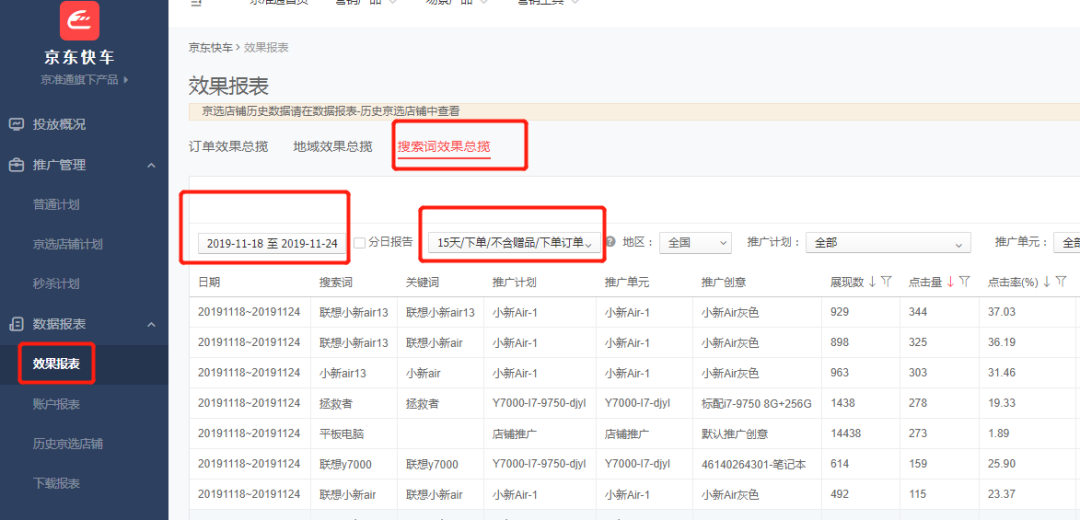Click search term cell 小新air13
This screenshot has width=1080, height=520.
point(343,373)
